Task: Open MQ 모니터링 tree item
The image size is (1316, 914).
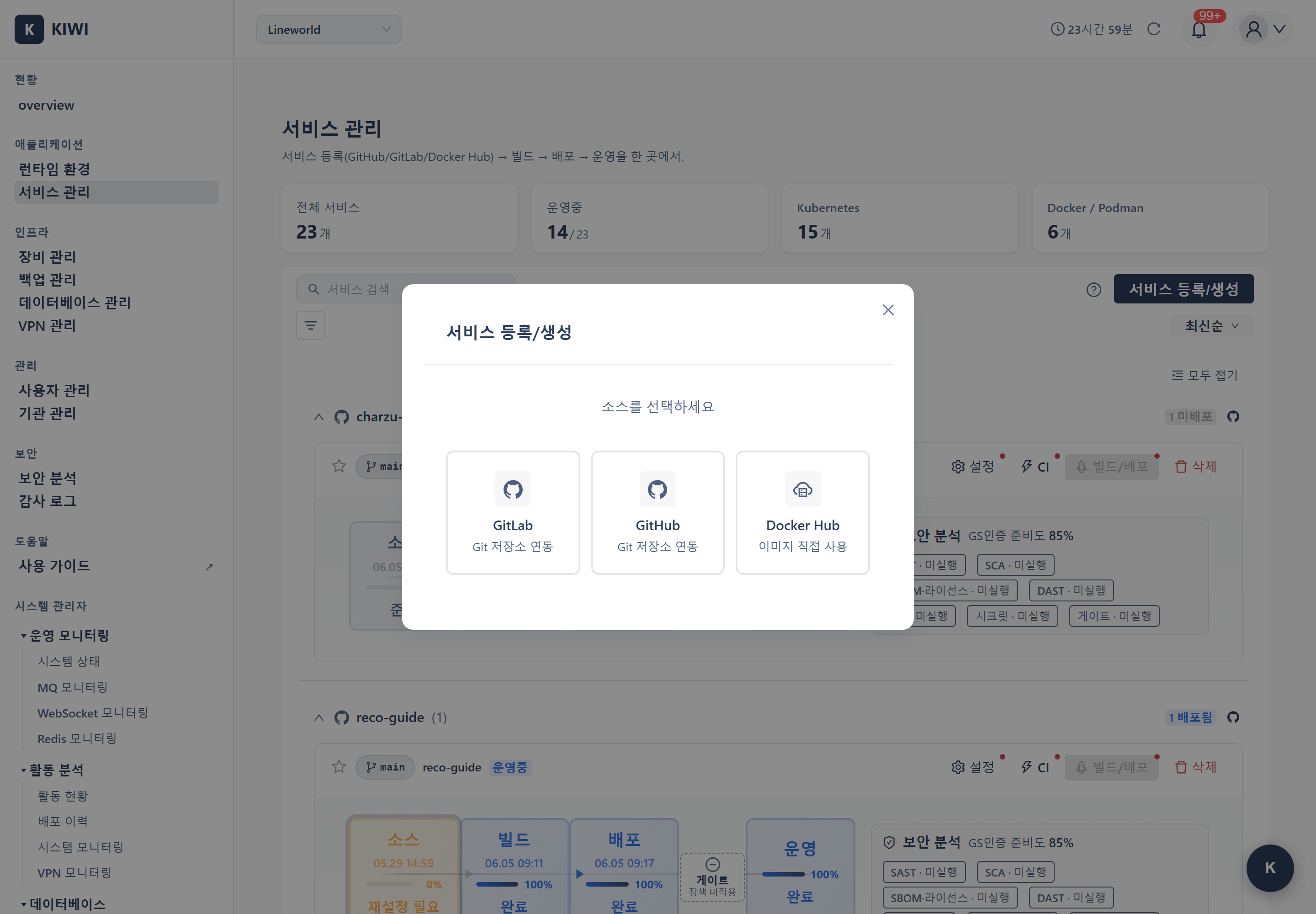Action: 73,687
